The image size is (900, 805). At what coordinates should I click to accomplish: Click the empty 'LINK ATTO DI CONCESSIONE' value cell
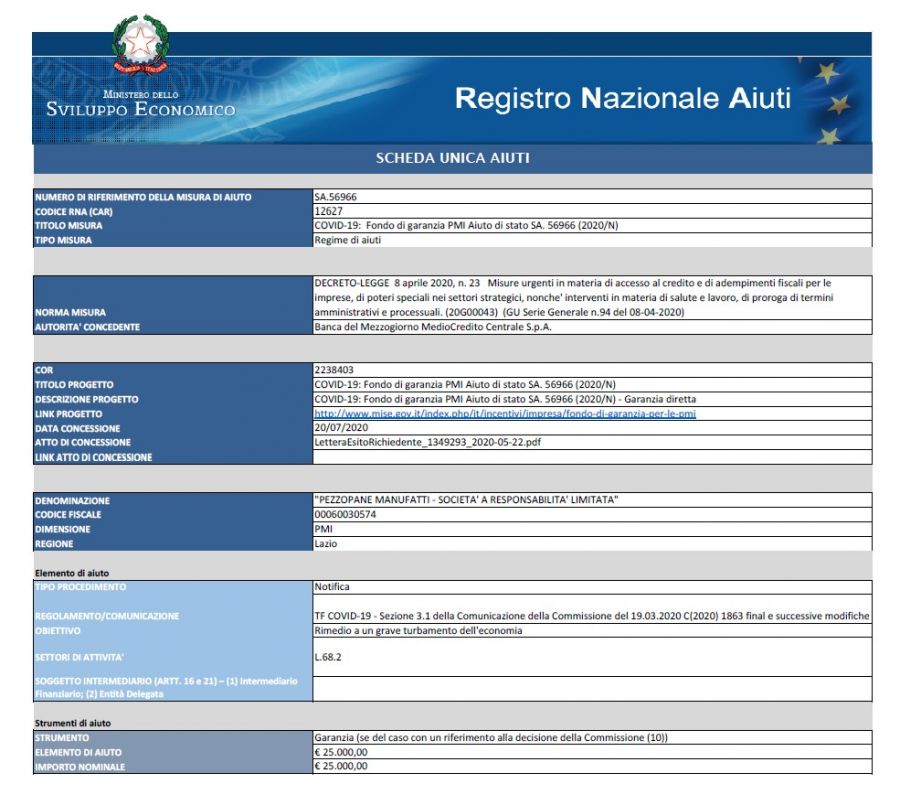tap(592, 457)
